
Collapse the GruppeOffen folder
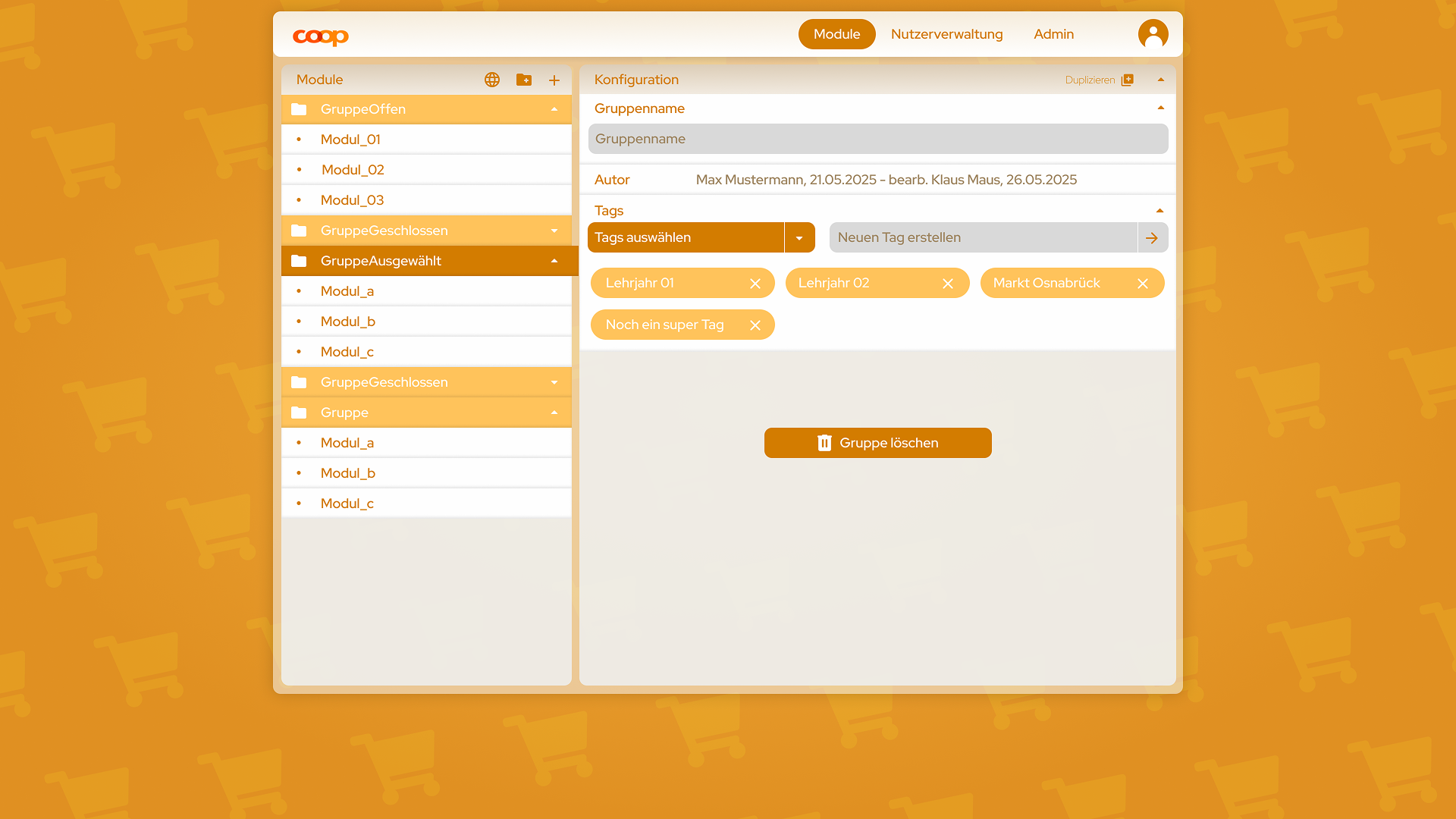[554, 109]
